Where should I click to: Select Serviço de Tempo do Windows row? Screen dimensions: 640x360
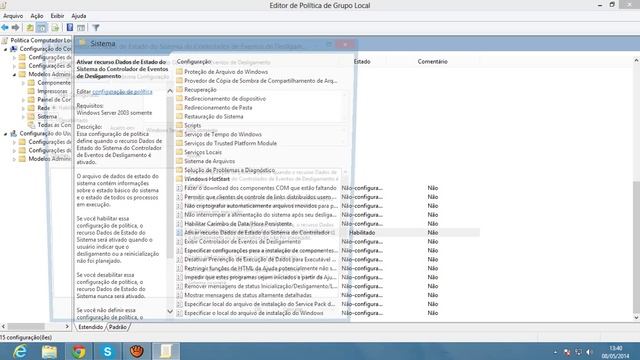223,134
